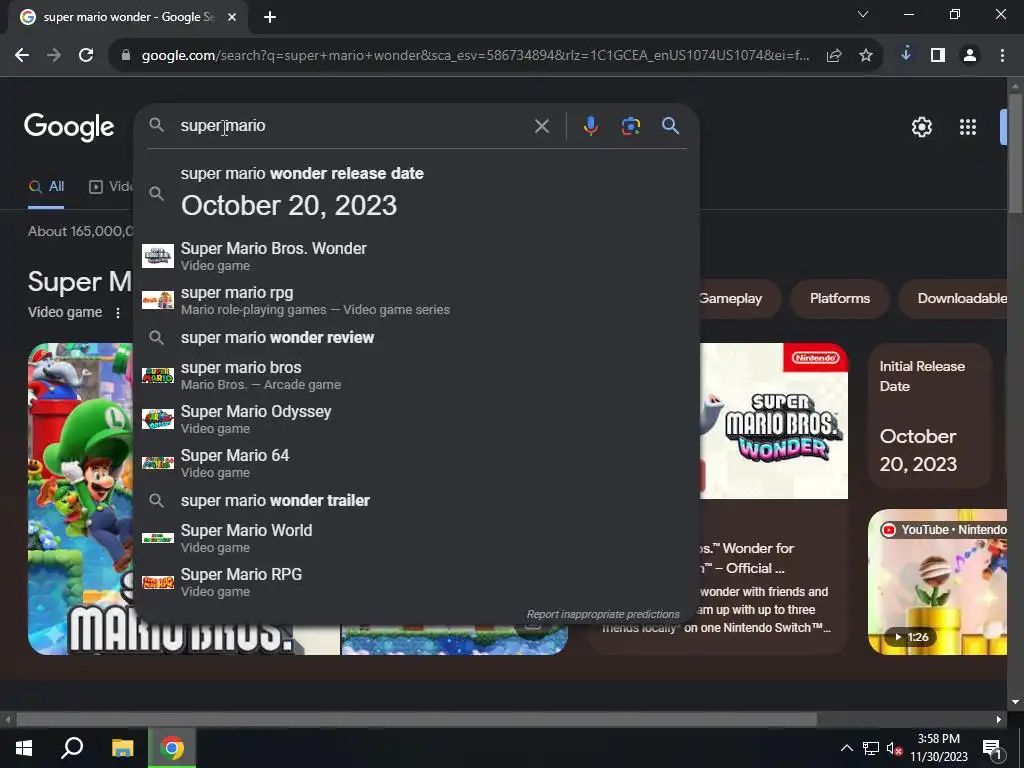
Task: Search by image with Google Lens icon
Action: 630,126
